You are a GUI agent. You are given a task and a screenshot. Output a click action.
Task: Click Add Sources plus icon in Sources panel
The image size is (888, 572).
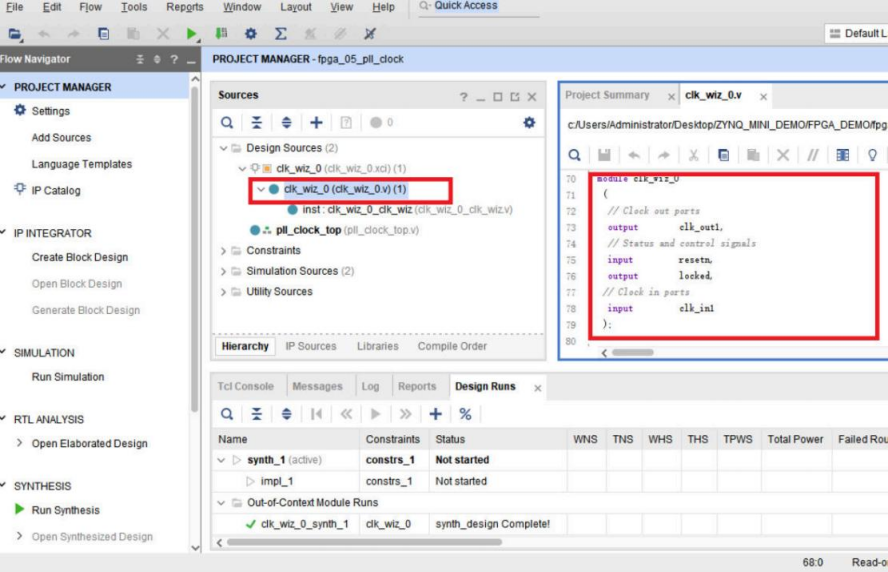316,123
